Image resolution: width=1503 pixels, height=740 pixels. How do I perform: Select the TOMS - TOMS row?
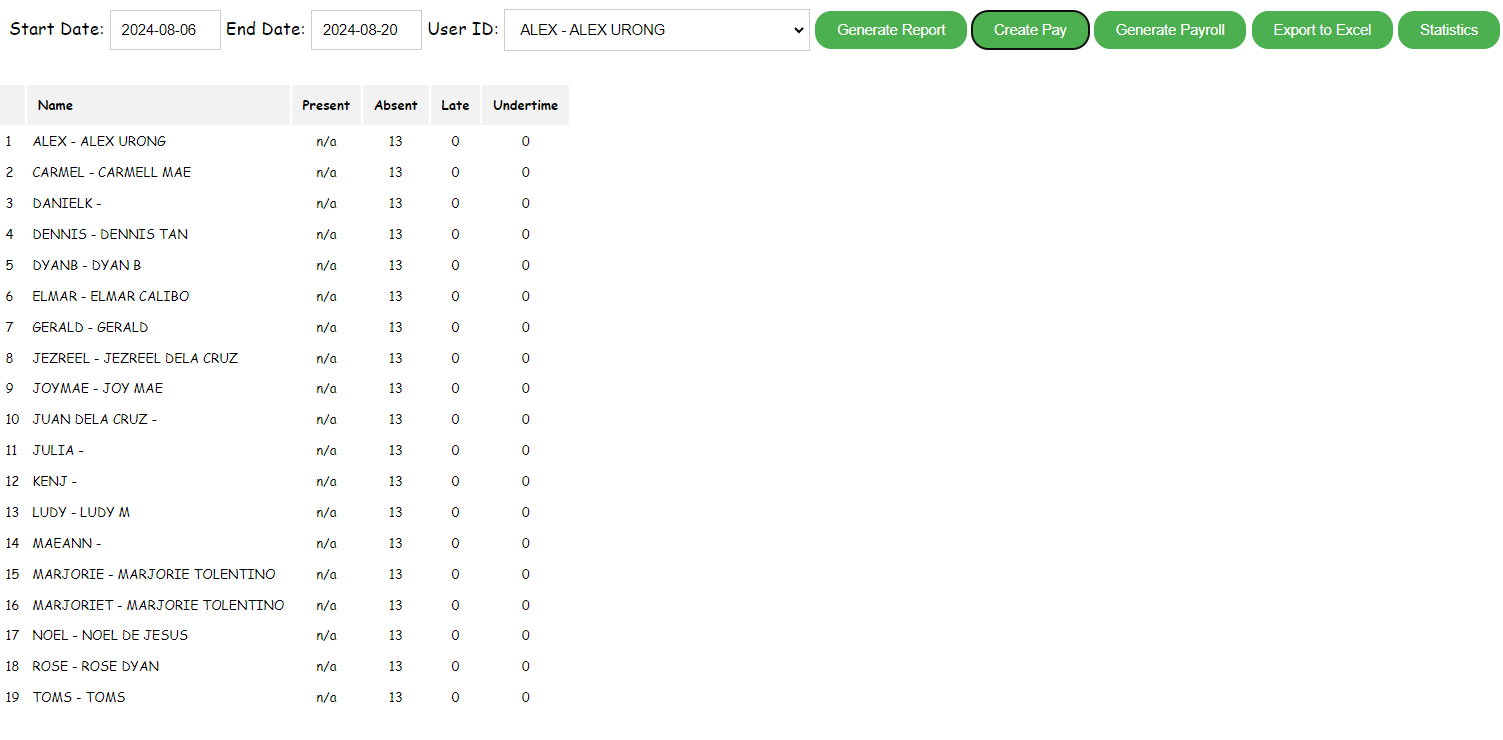79,697
